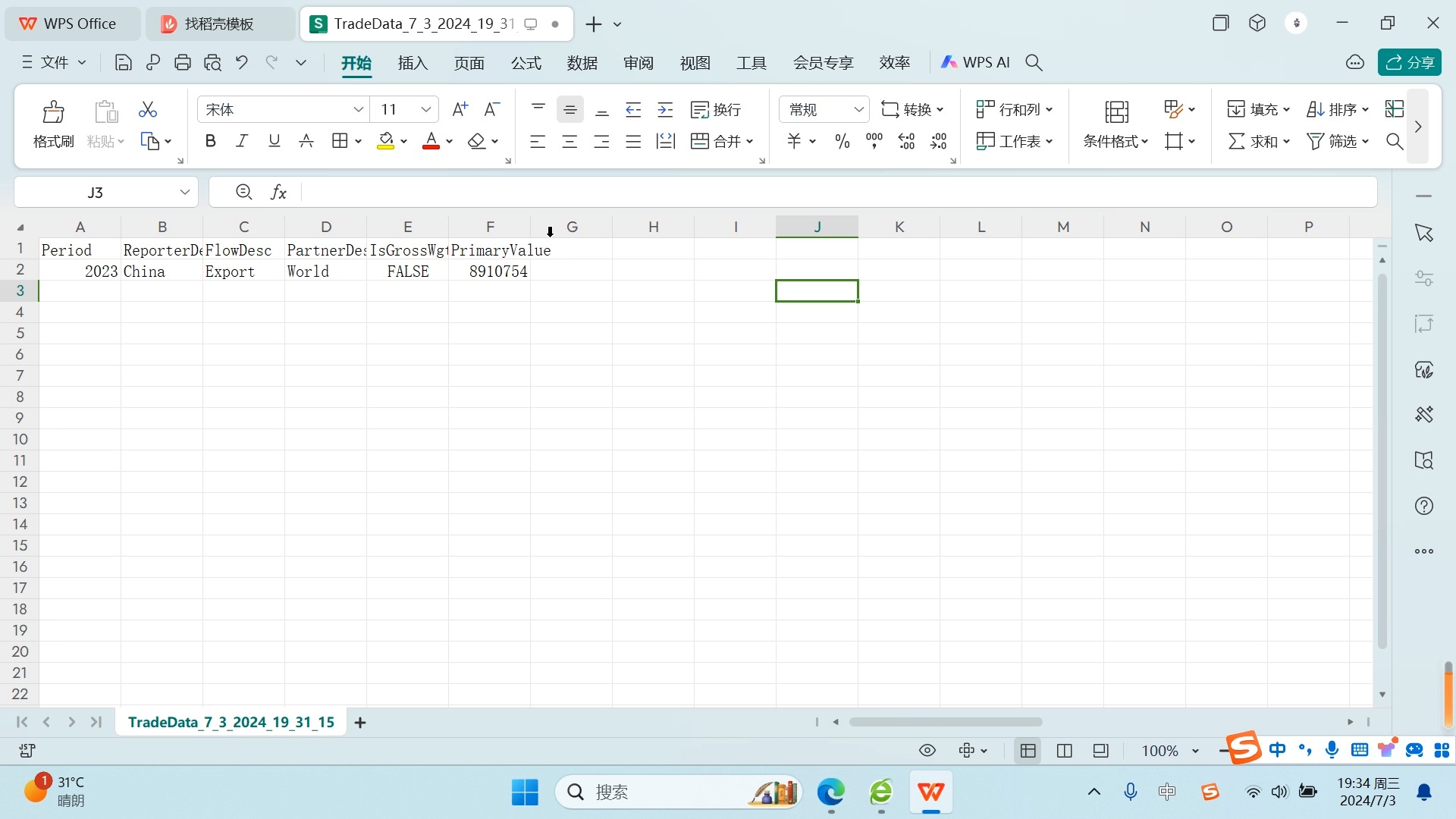Open the 行和列 dropdown

click(x=1015, y=110)
